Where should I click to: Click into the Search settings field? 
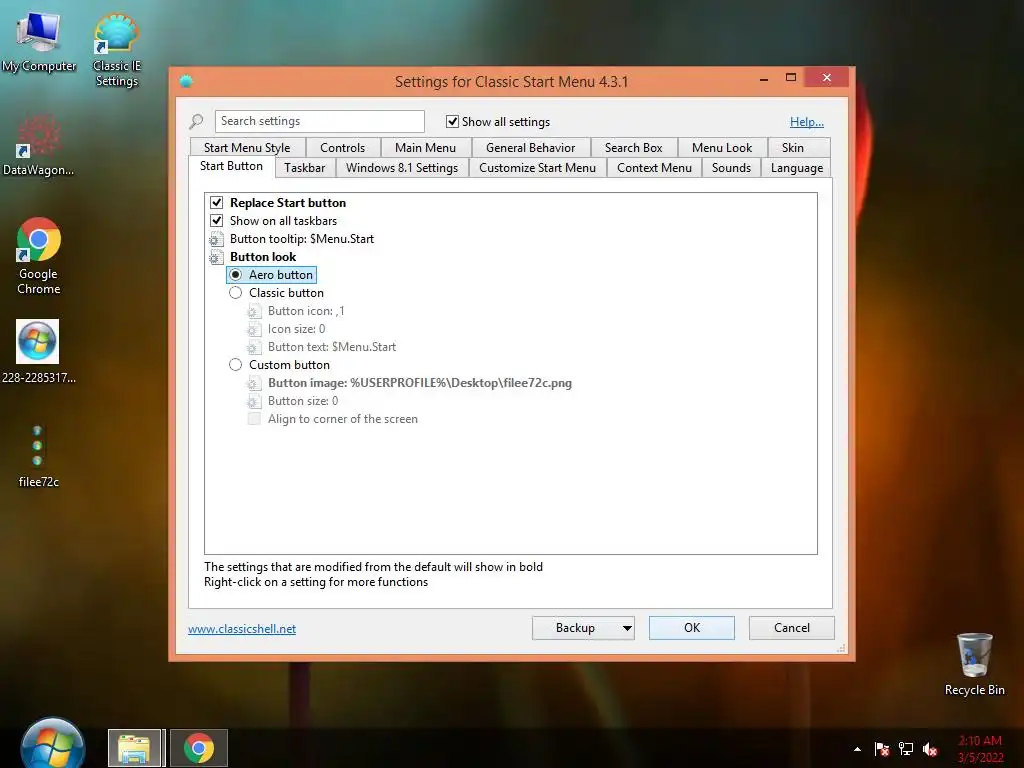coord(319,121)
